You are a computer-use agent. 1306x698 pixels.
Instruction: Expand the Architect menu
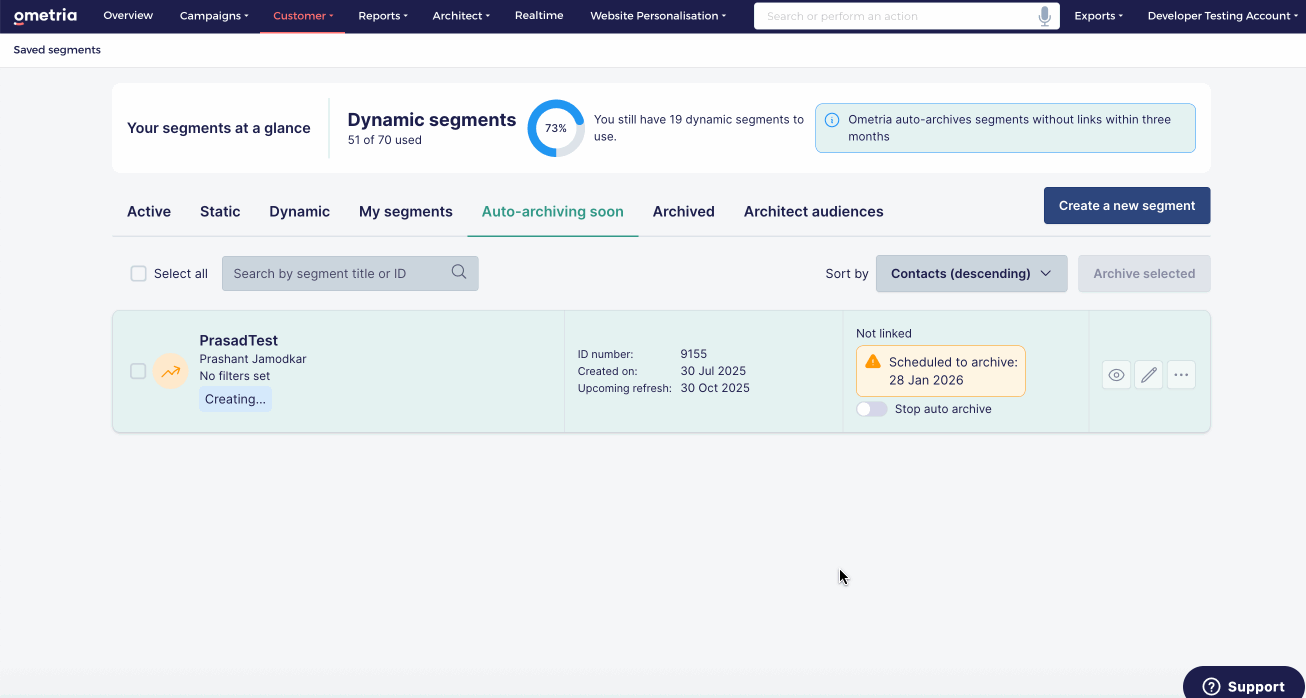coord(461,16)
